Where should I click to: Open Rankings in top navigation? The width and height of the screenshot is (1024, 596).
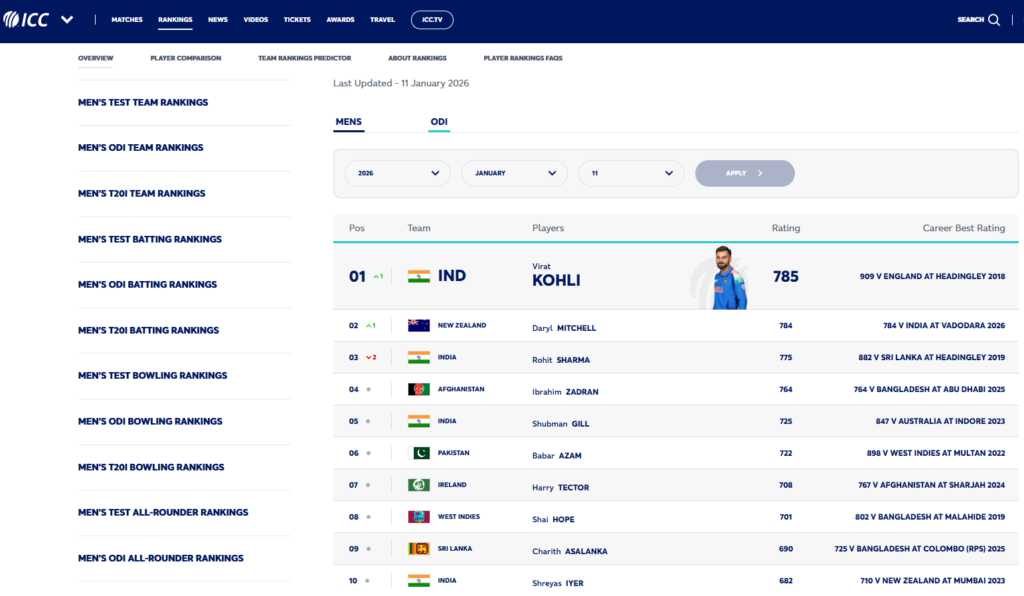(x=175, y=19)
